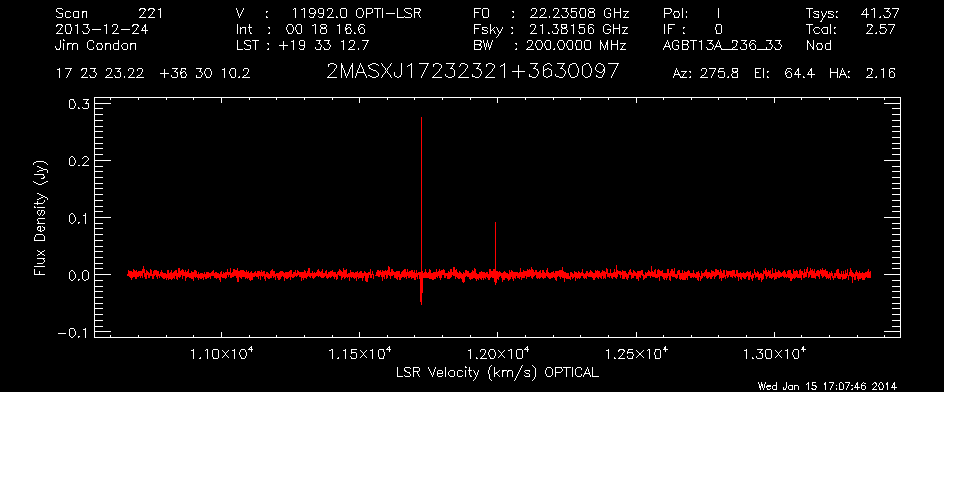Viewport: 962px width, 490px height.
Task: Click F0 frequency 22.23508 GHz
Action: pos(579,13)
